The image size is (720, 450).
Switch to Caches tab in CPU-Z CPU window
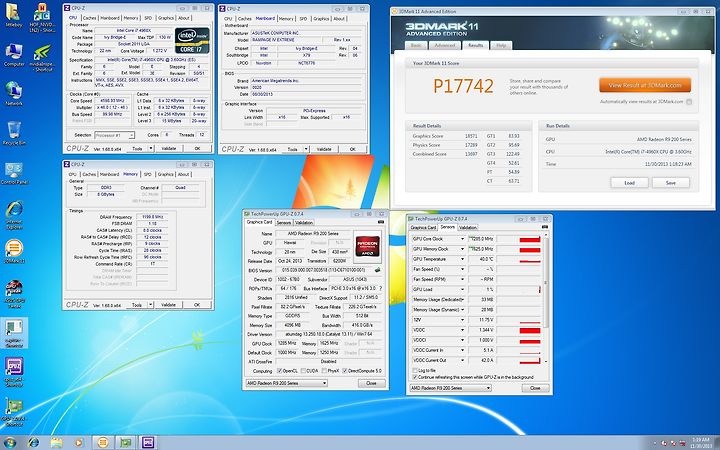click(90, 18)
